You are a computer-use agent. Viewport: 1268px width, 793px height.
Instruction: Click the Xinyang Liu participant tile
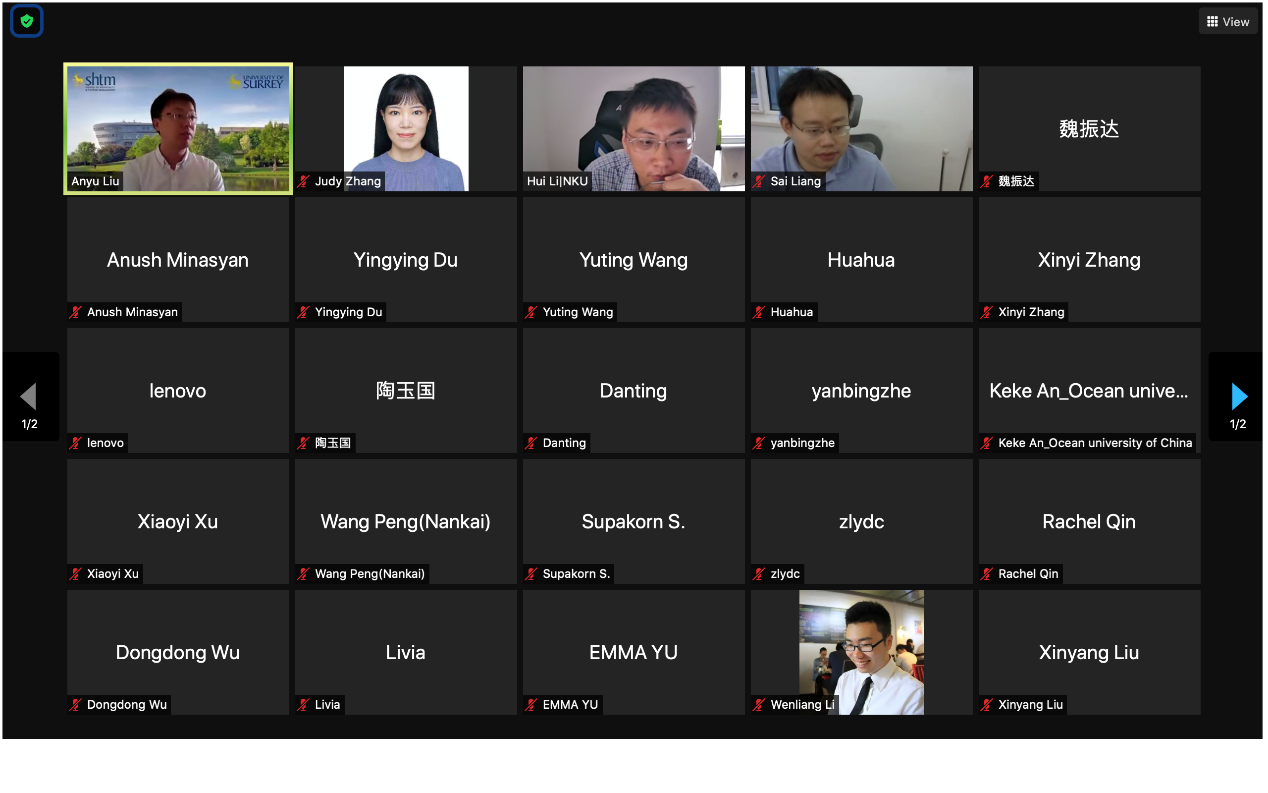click(1089, 652)
